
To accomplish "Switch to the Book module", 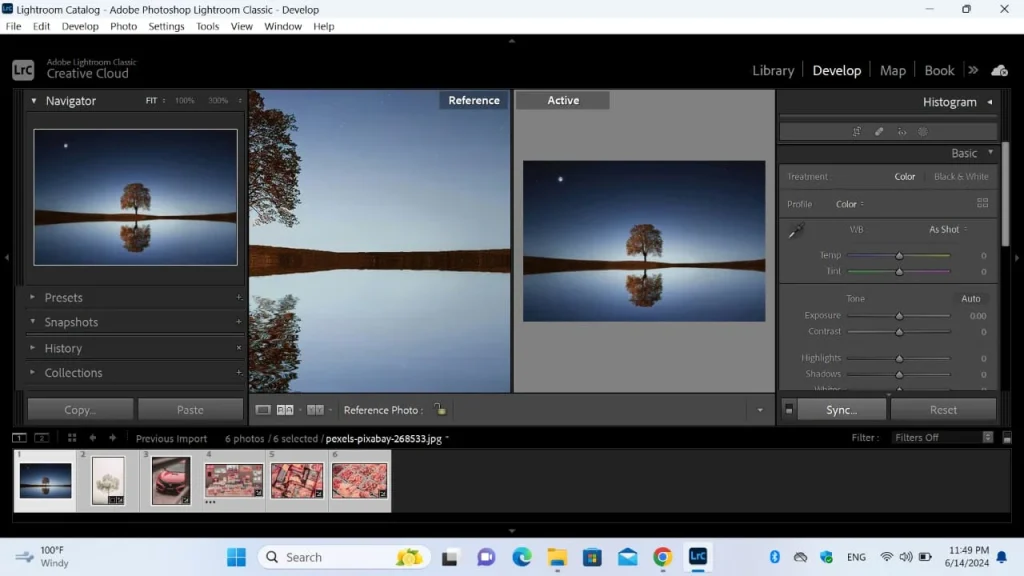I will pos(939,71).
